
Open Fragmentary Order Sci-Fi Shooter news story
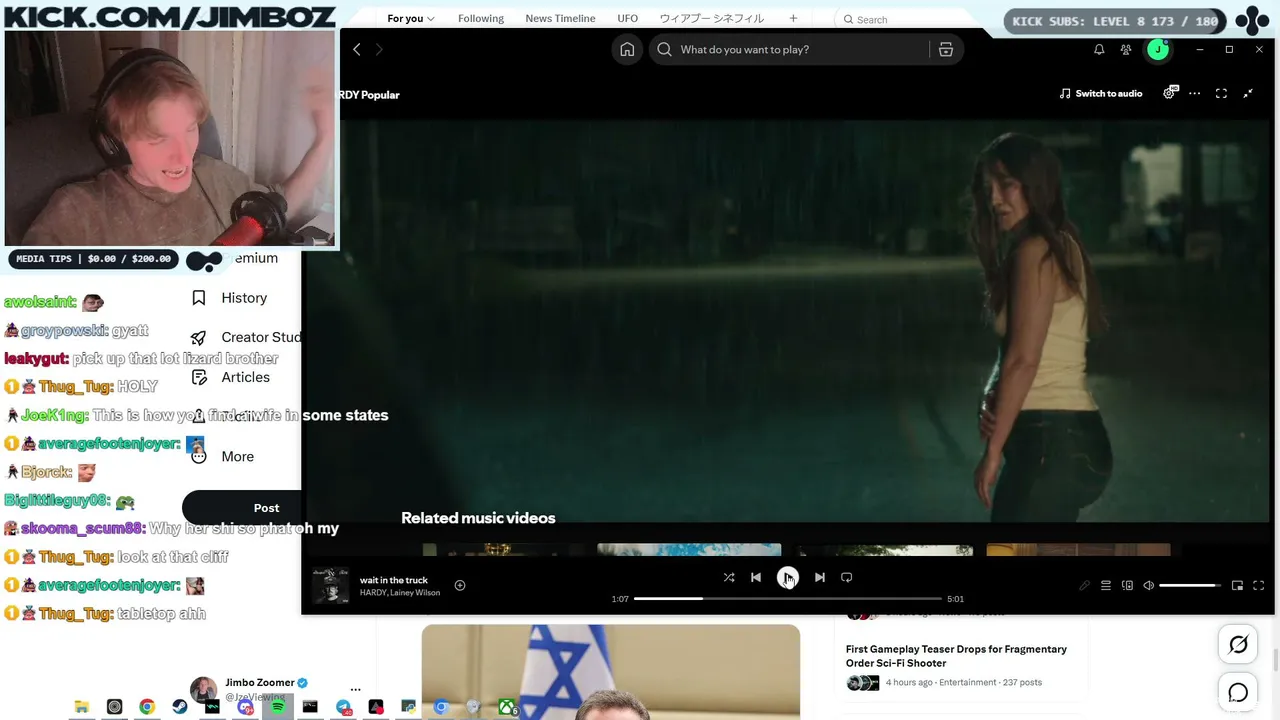(x=956, y=656)
